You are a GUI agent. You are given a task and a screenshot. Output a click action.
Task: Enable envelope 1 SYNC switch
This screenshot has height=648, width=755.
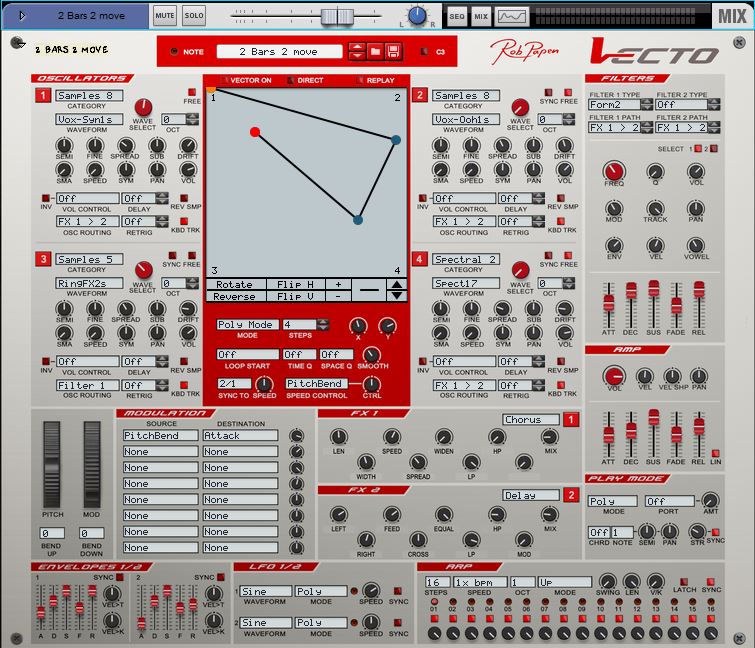pos(119,577)
